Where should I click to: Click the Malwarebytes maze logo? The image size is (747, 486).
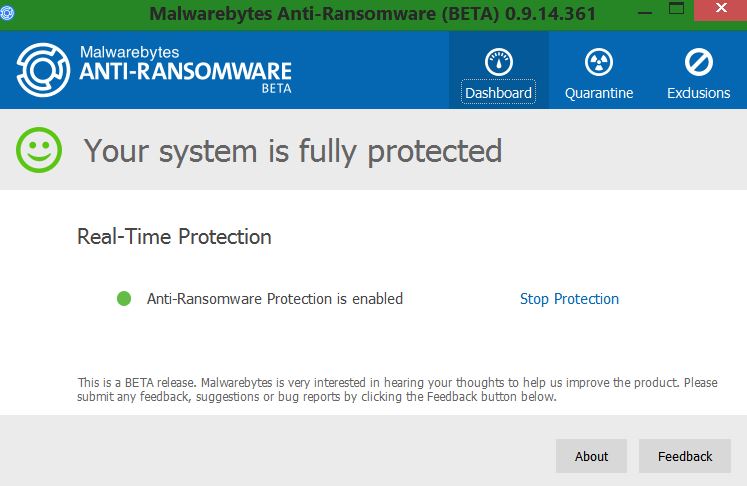(43, 70)
